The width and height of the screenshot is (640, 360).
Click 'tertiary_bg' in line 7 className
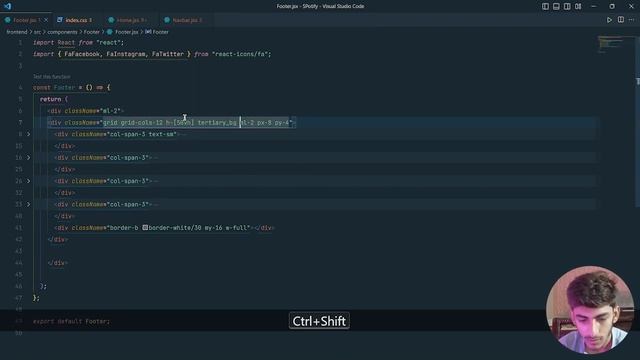coord(217,122)
